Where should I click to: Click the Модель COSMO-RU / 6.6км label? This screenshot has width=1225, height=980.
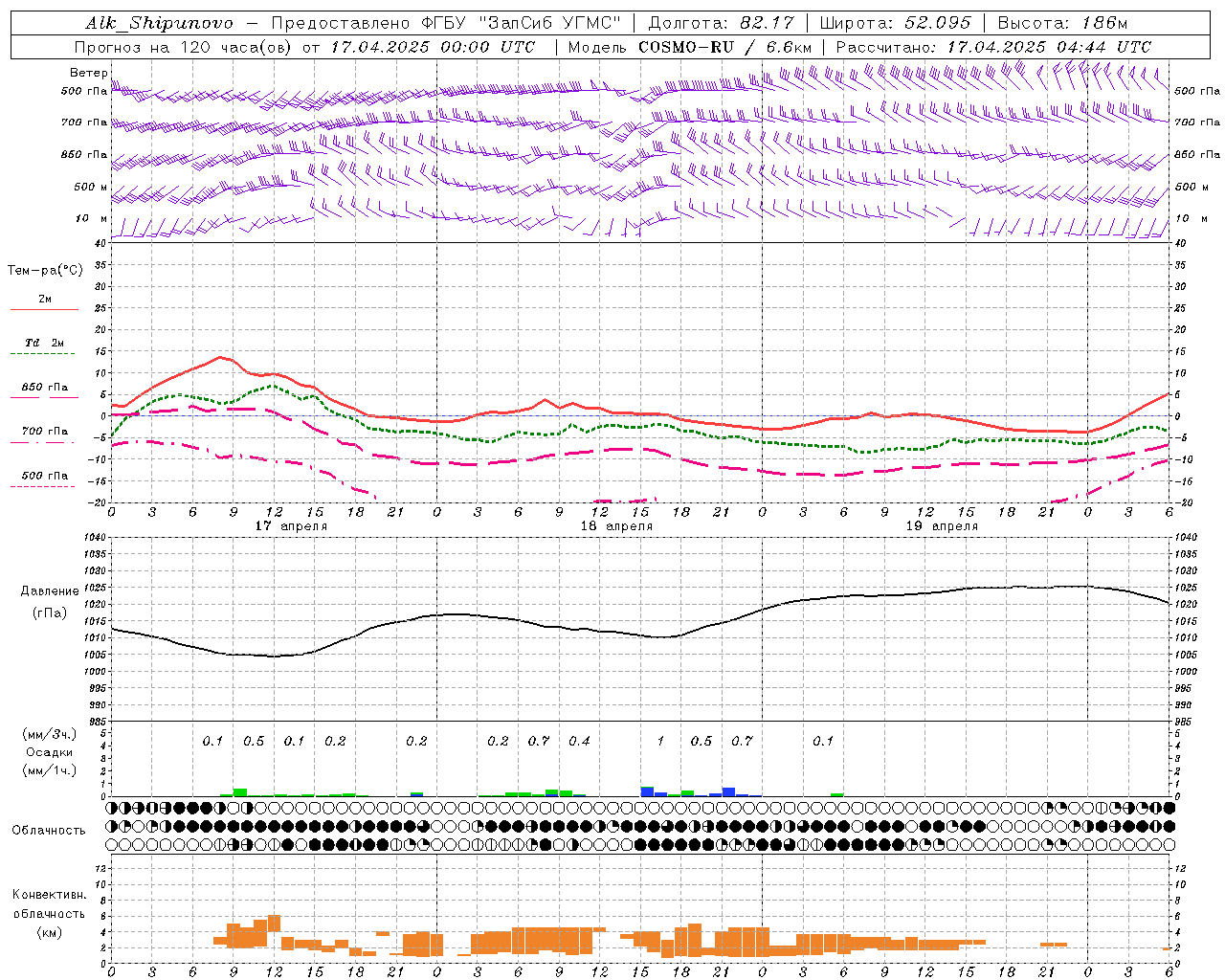pos(690,47)
